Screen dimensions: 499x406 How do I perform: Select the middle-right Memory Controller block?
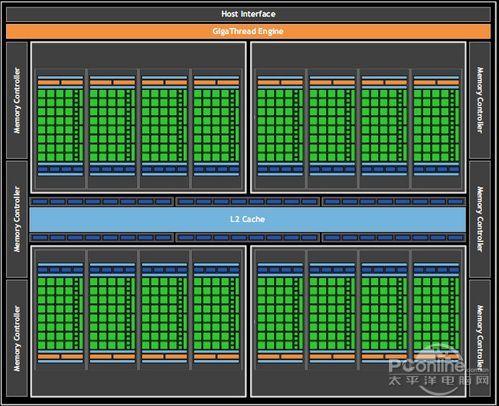click(480, 219)
